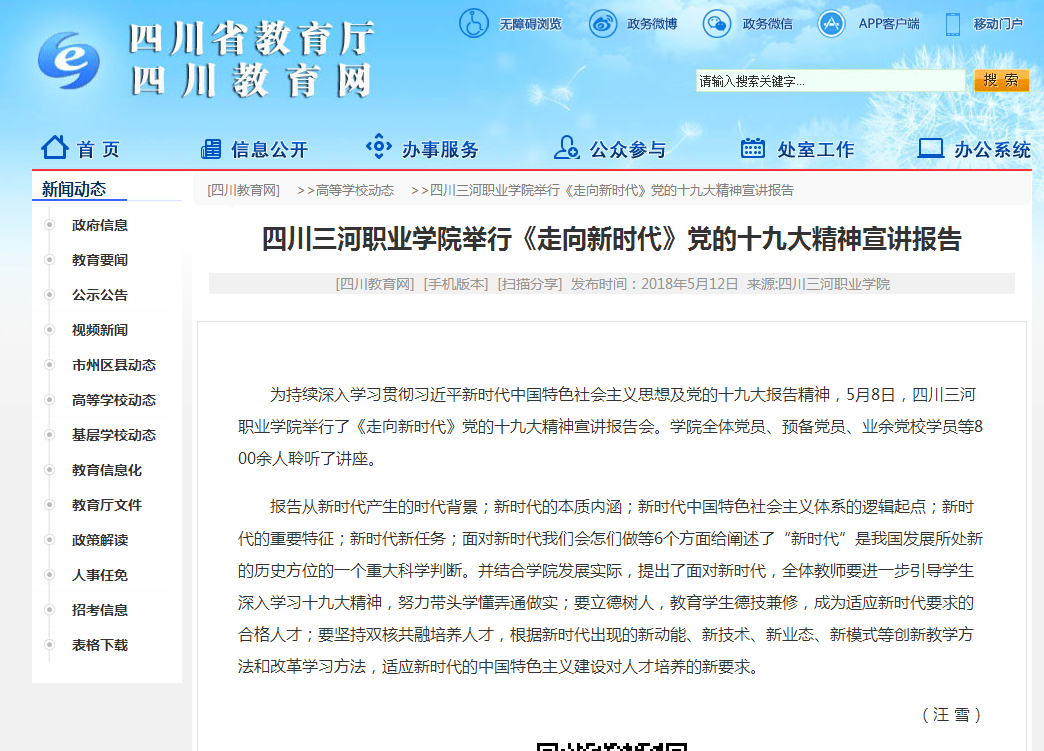Open the 政务微博 Weibo icon

click(x=603, y=23)
